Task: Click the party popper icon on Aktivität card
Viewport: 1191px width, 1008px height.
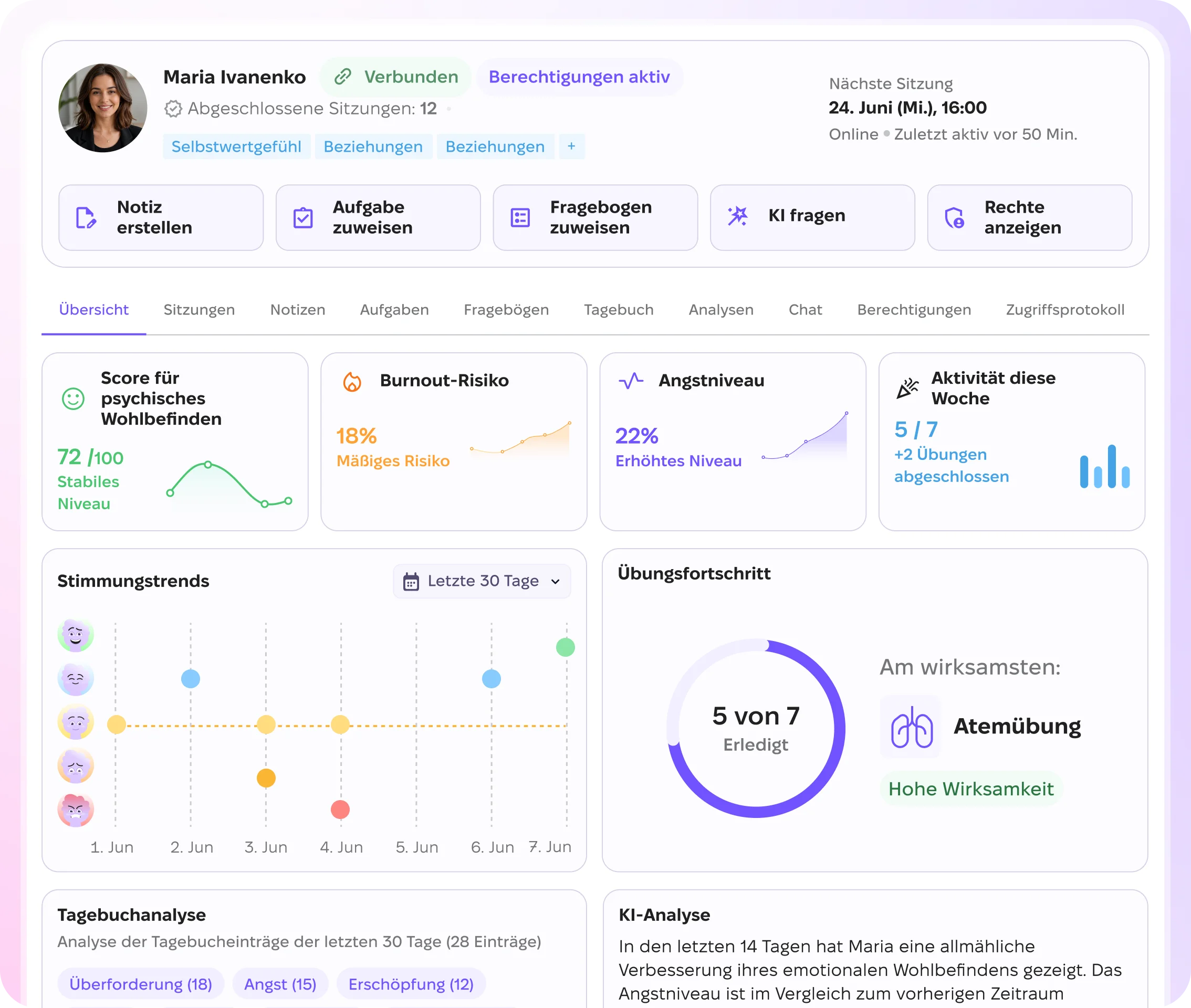Action: 907,388
